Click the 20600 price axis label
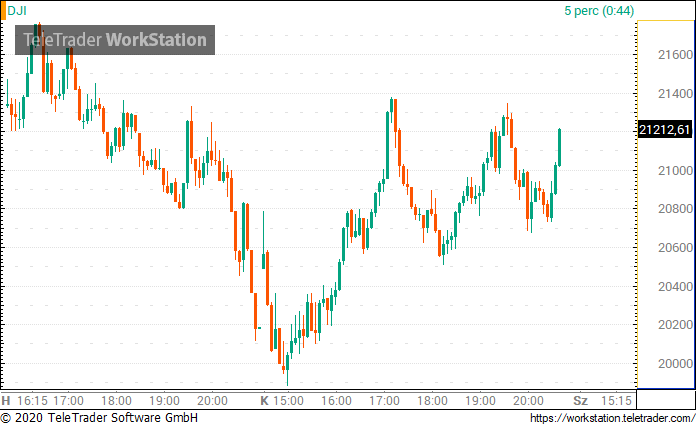 (675, 248)
